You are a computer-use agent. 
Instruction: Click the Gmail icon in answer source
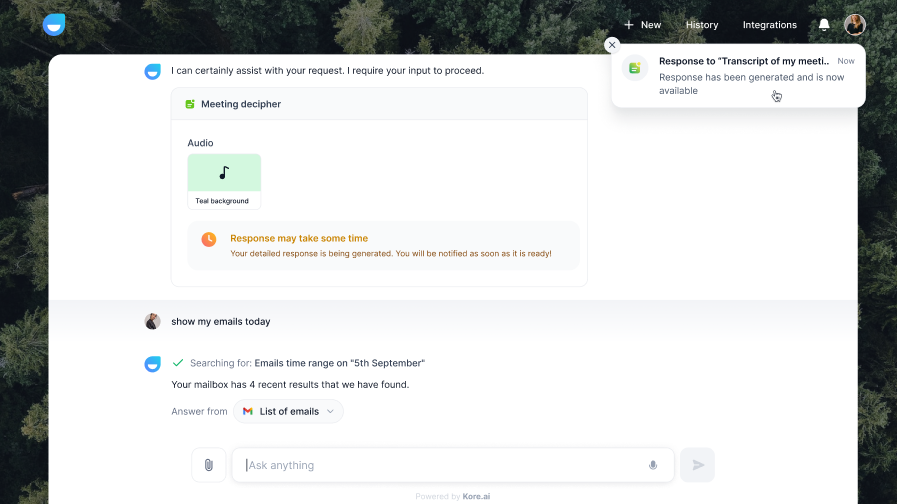click(248, 411)
